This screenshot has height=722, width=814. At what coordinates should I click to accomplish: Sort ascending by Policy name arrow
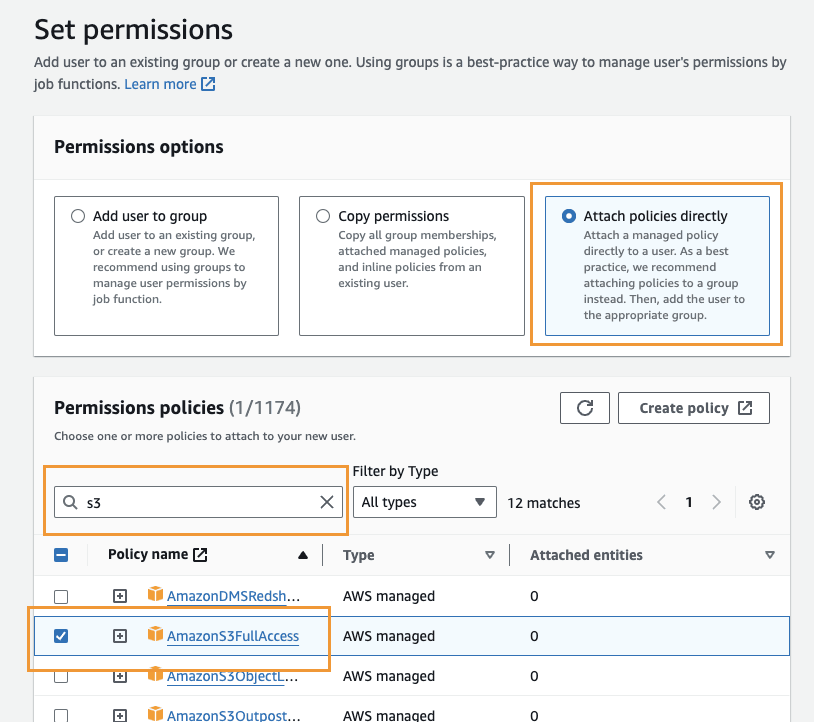coord(303,555)
